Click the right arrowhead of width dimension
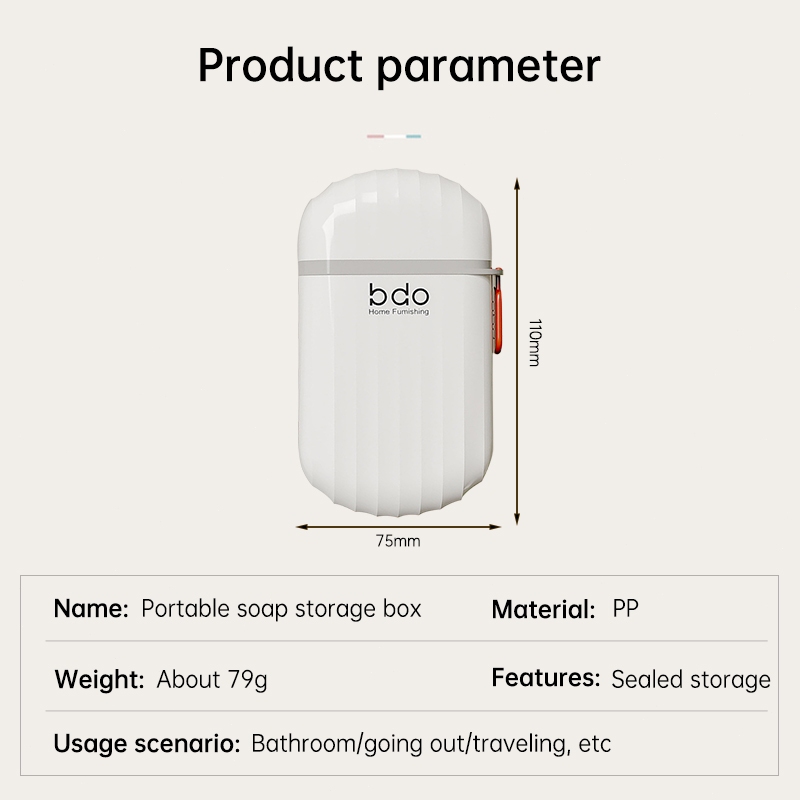The width and height of the screenshot is (800, 800). [x=495, y=527]
